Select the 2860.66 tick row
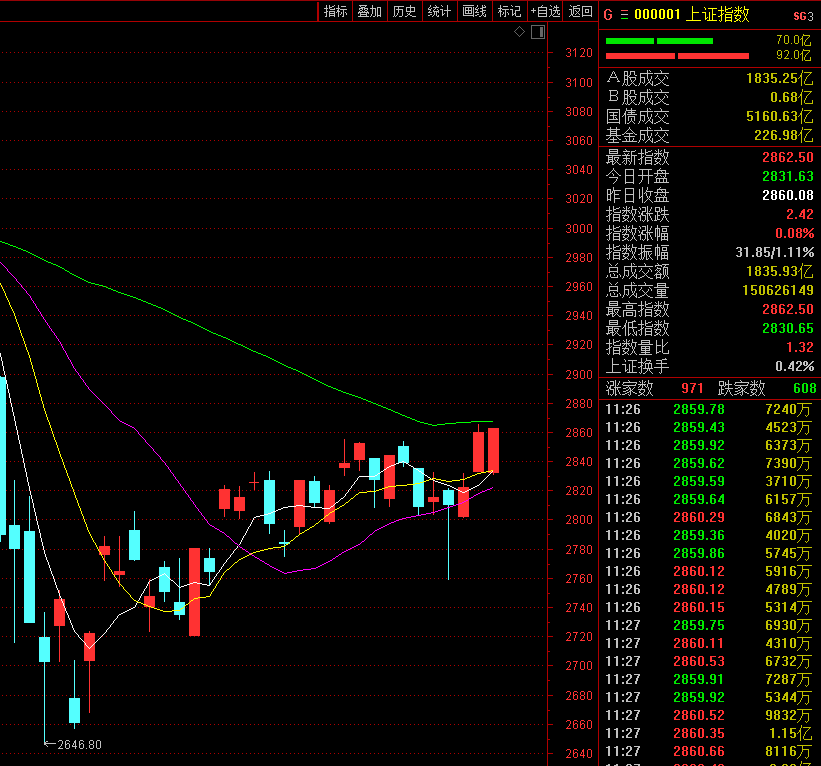The width and height of the screenshot is (821, 766). (709, 751)
